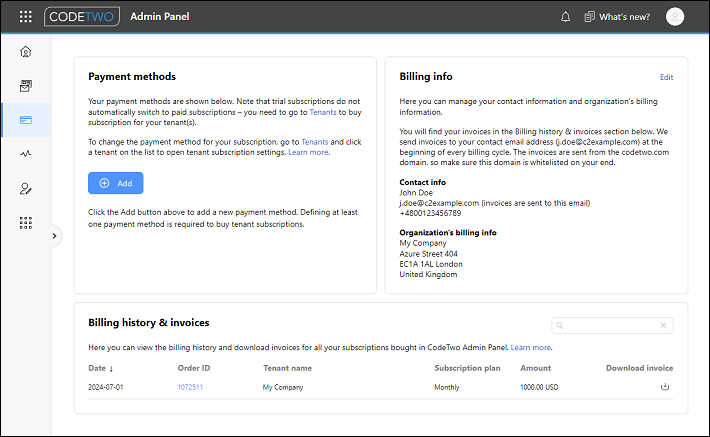The width and height of the screenshot is (710, 437).
Task: Click the Monthly subscription plan cell
Action: click(447, 387)
